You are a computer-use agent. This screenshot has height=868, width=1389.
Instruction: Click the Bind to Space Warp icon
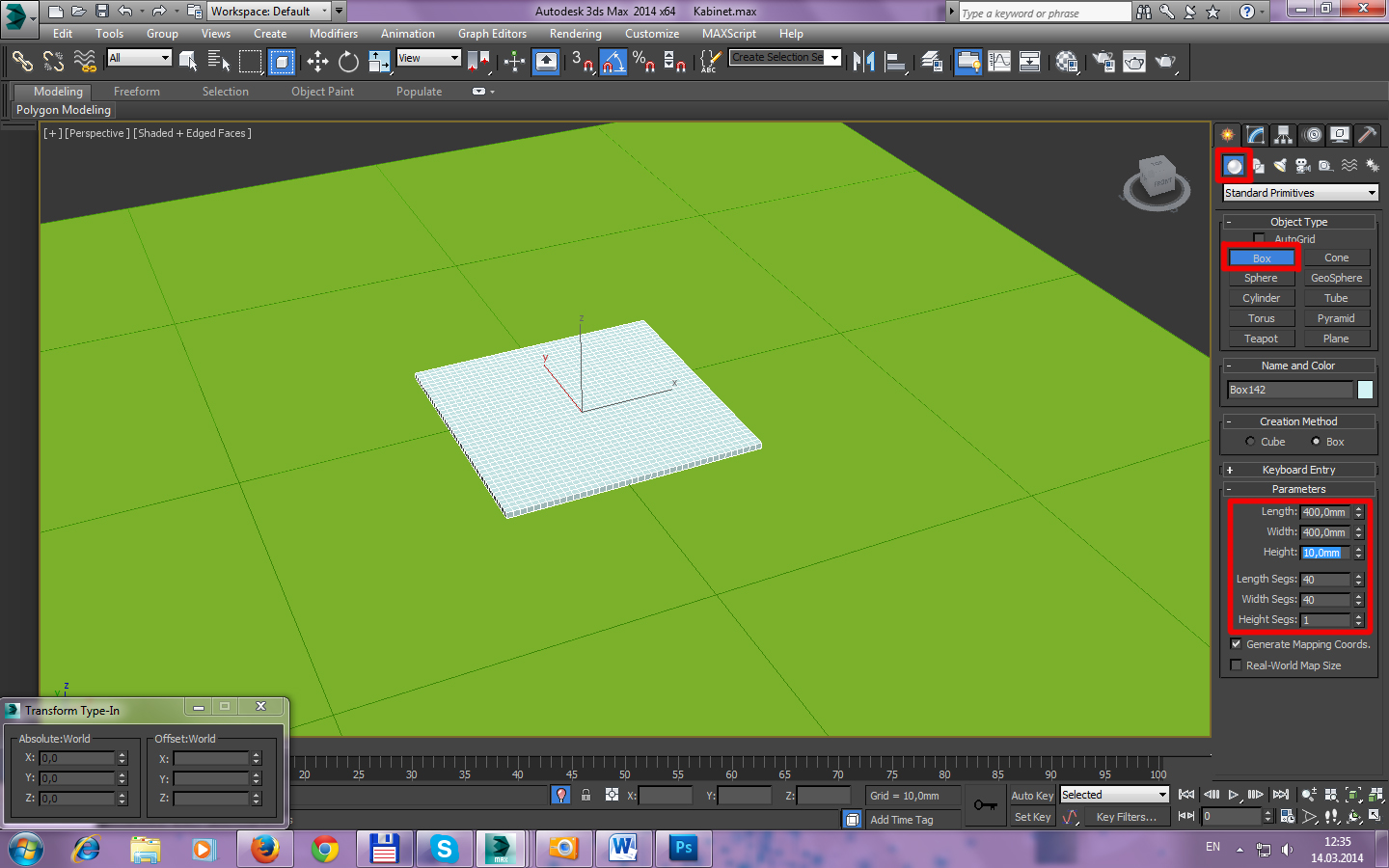[85, 62]
